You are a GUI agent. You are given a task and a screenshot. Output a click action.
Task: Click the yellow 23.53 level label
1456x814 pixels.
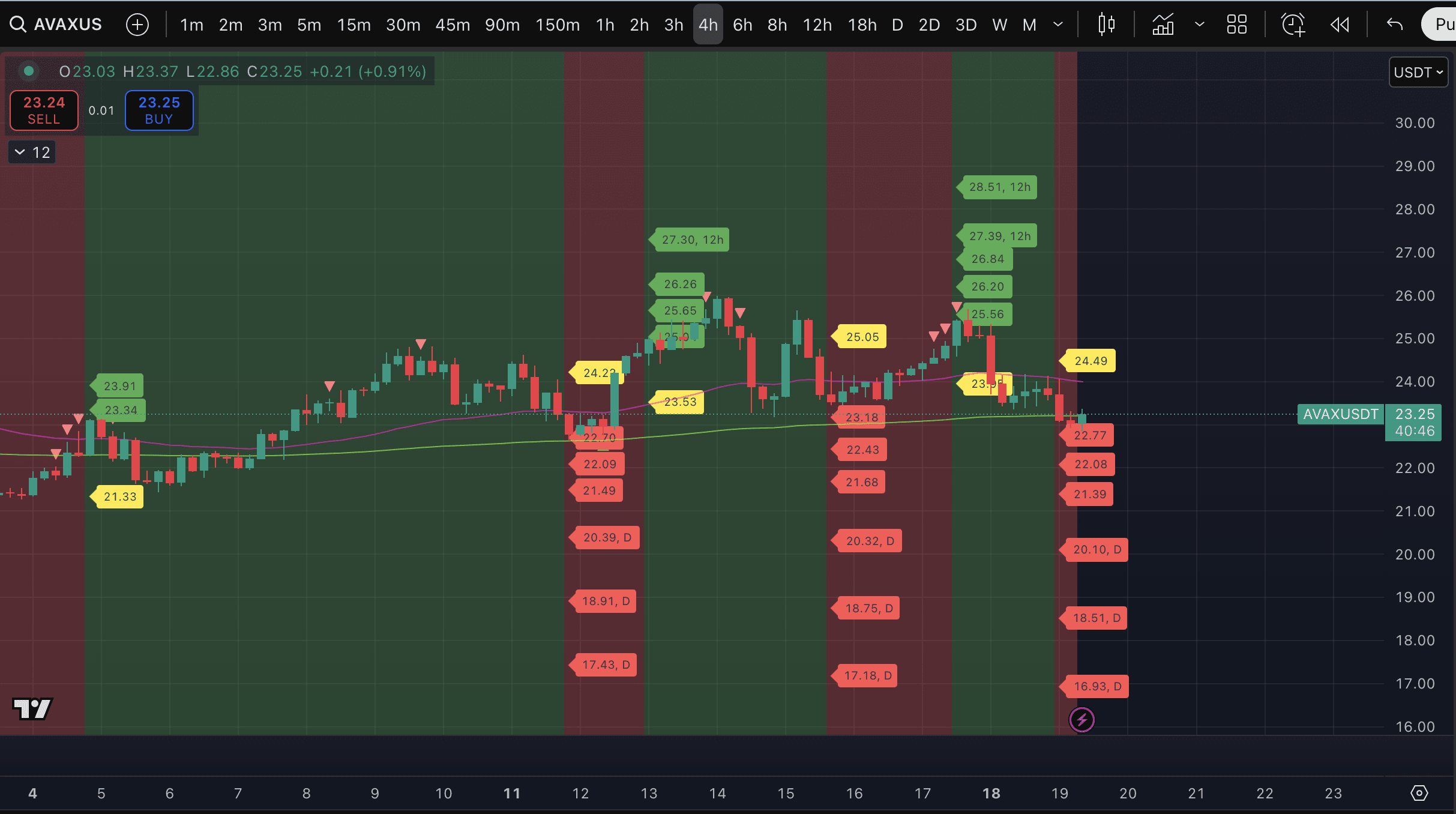677,402
